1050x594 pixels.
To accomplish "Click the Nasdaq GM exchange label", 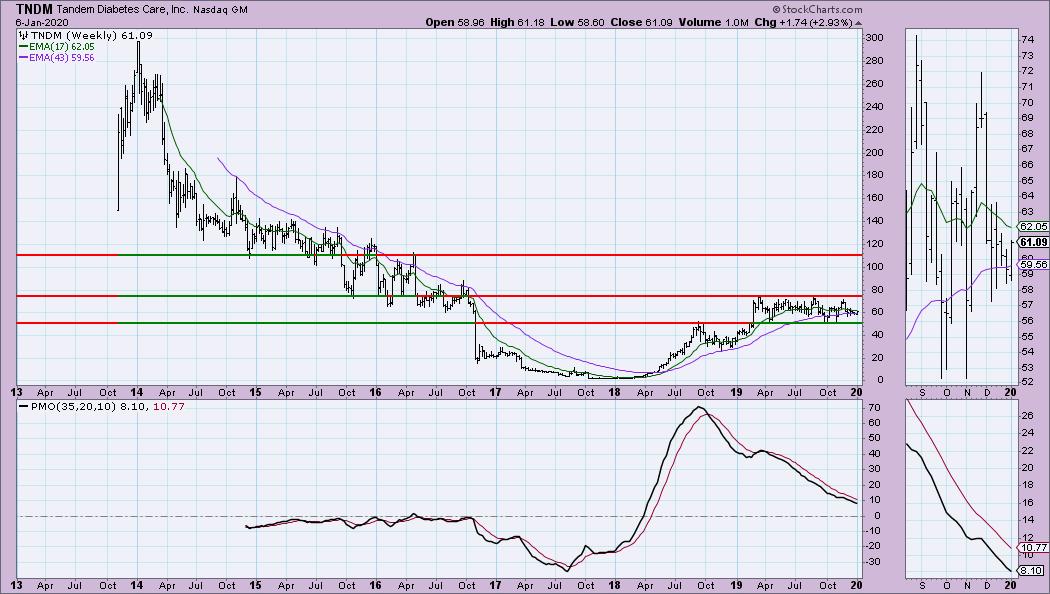I will pos(221,10).
